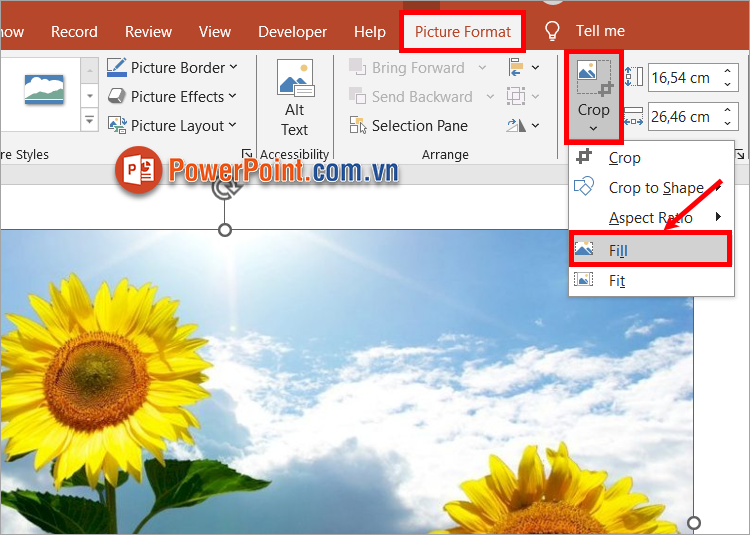The height and width of the screenshot is (535, 750).
Task: Click the bottom-right corner sizing handle
Action: pyautogui.click(x=694, y=523)
